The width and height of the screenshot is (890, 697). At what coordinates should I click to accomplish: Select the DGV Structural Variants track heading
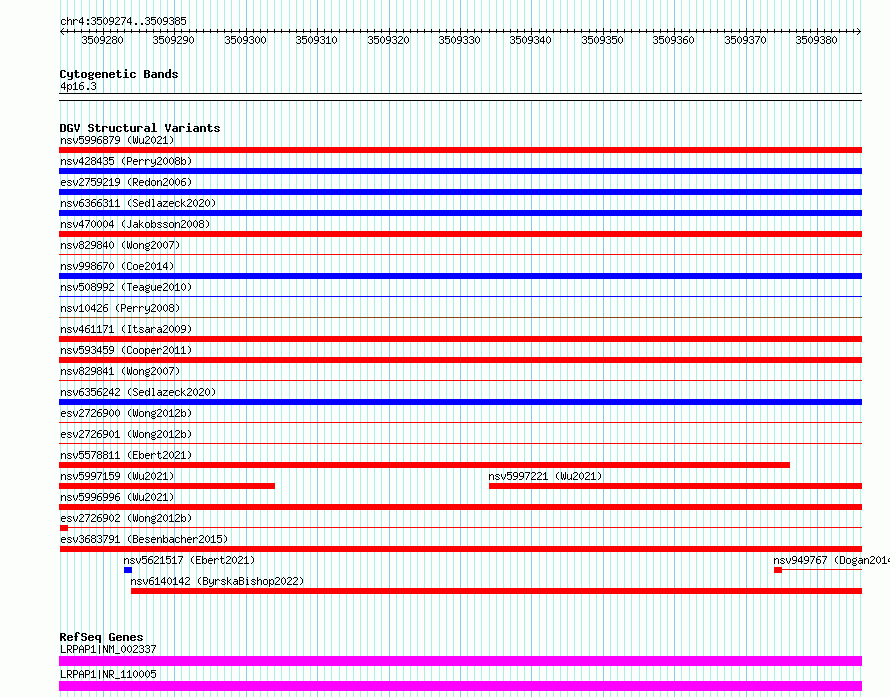tap(140, 128)
